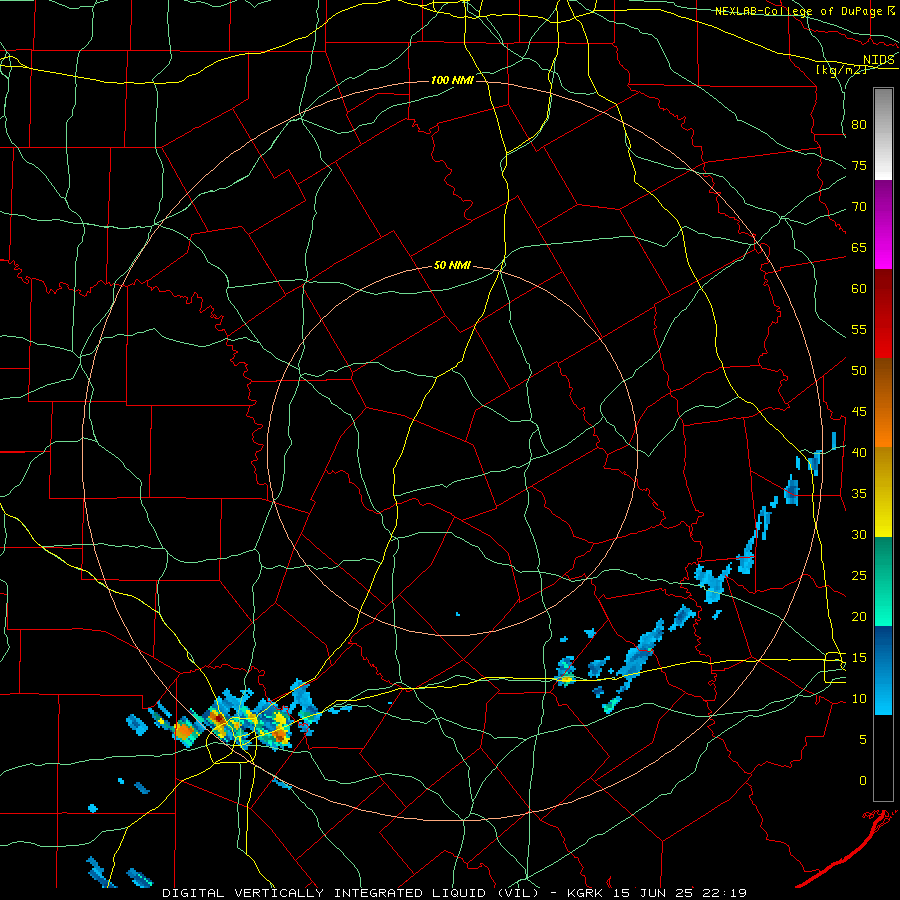Click the KGRK radar site identifier
The height and width of the screenshot is (900, 900).
[x=584, y=893]
